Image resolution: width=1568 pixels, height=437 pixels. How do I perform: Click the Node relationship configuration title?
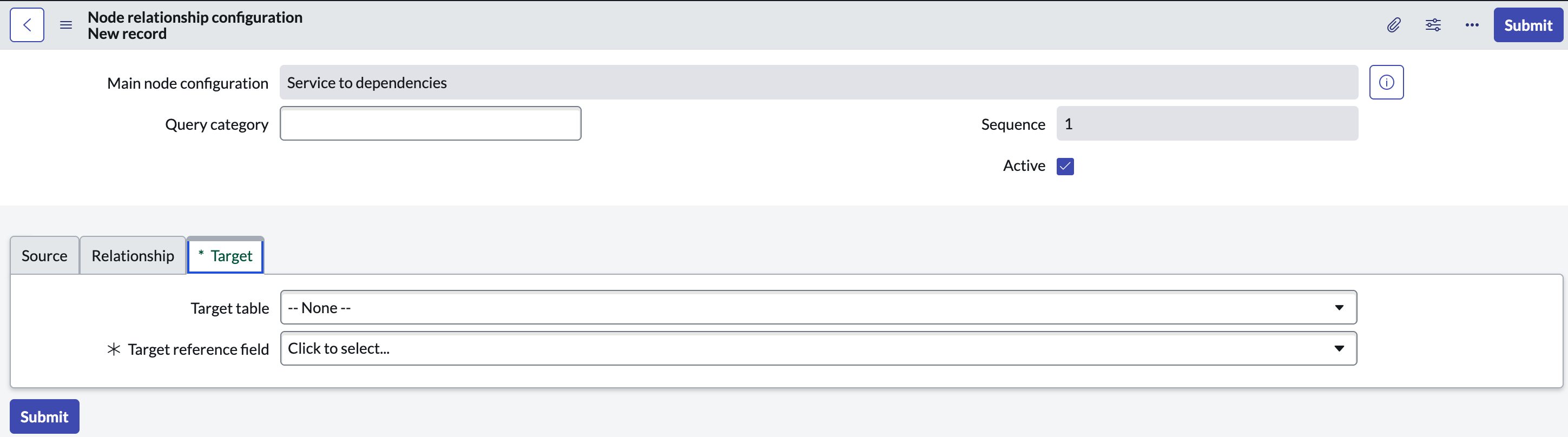195,17
